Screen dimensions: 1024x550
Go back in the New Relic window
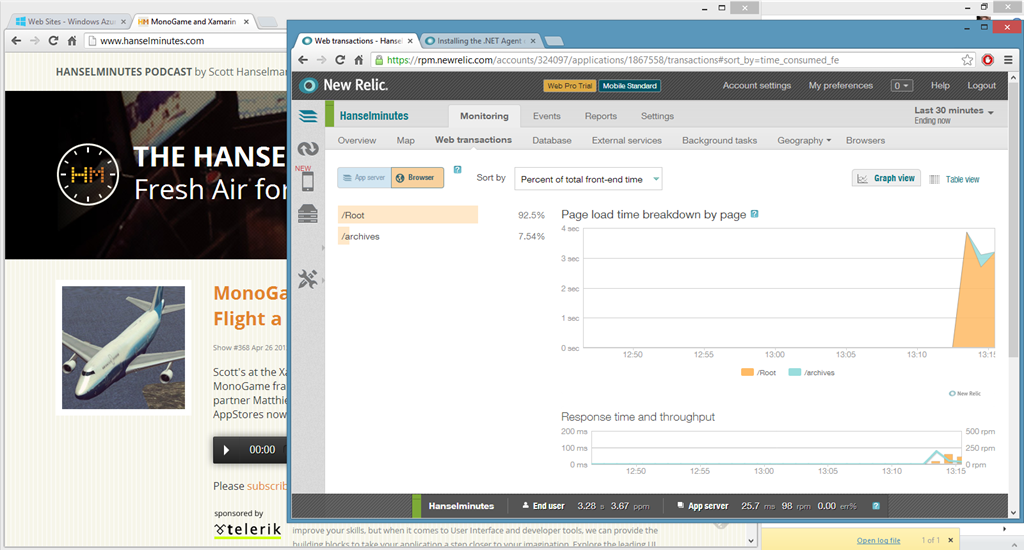303,60
